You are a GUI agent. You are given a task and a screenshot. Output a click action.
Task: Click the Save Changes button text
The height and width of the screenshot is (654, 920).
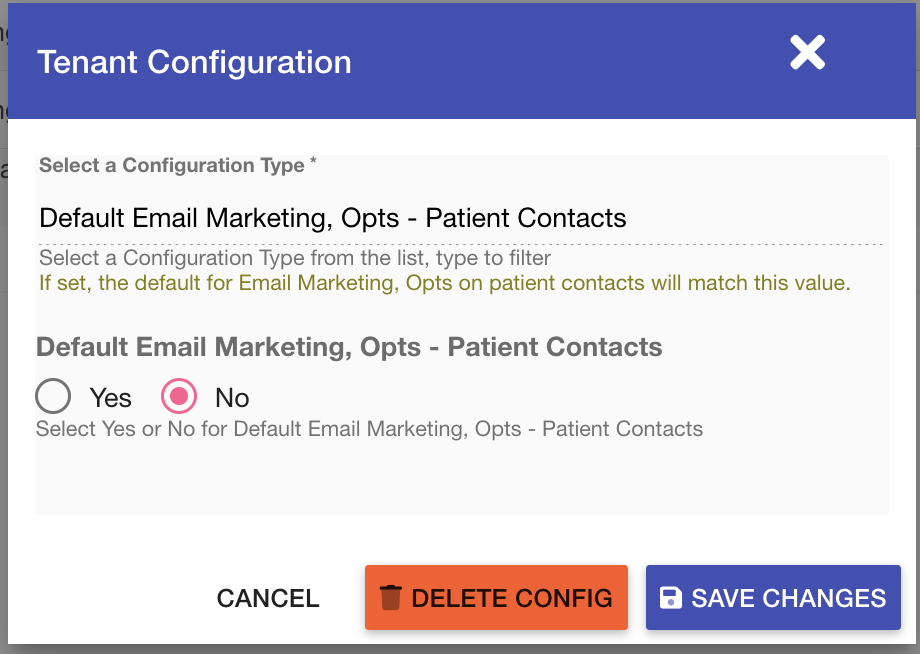coord(789,598)
